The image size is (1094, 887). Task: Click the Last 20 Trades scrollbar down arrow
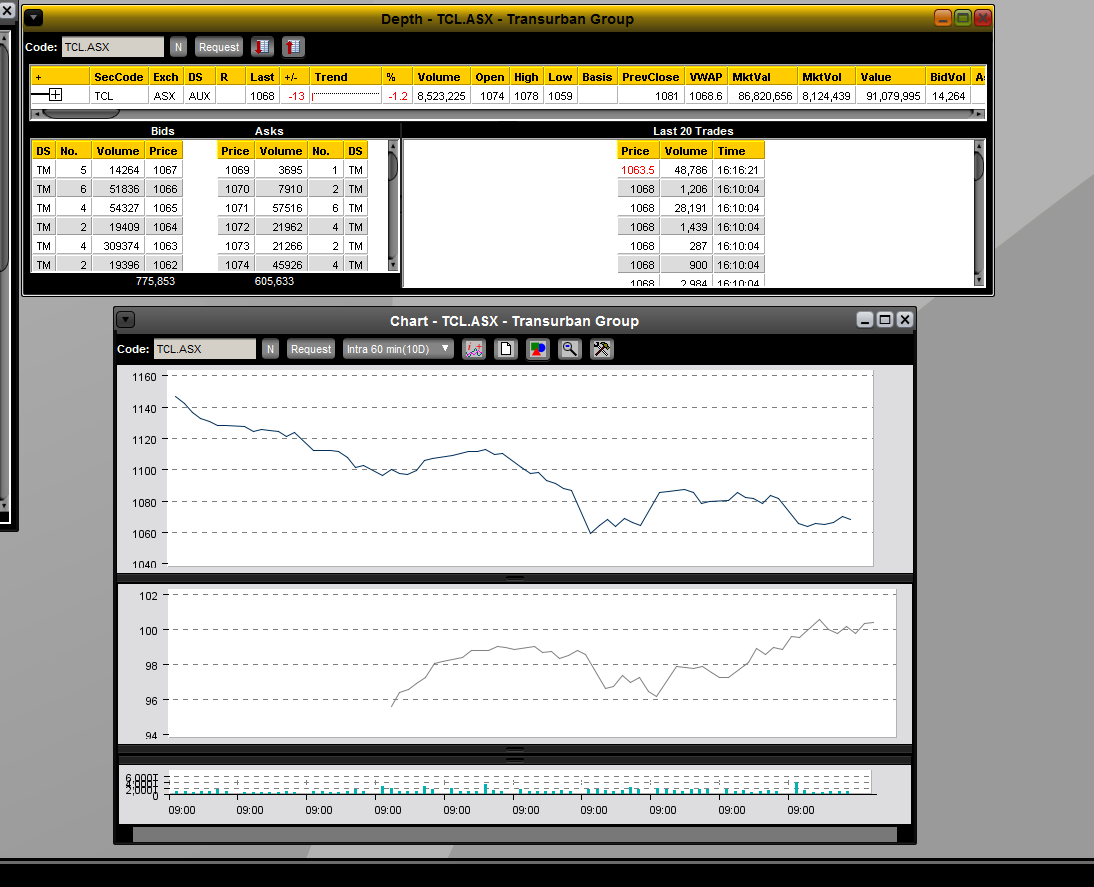pyautogui.click(x=979, y=280)
